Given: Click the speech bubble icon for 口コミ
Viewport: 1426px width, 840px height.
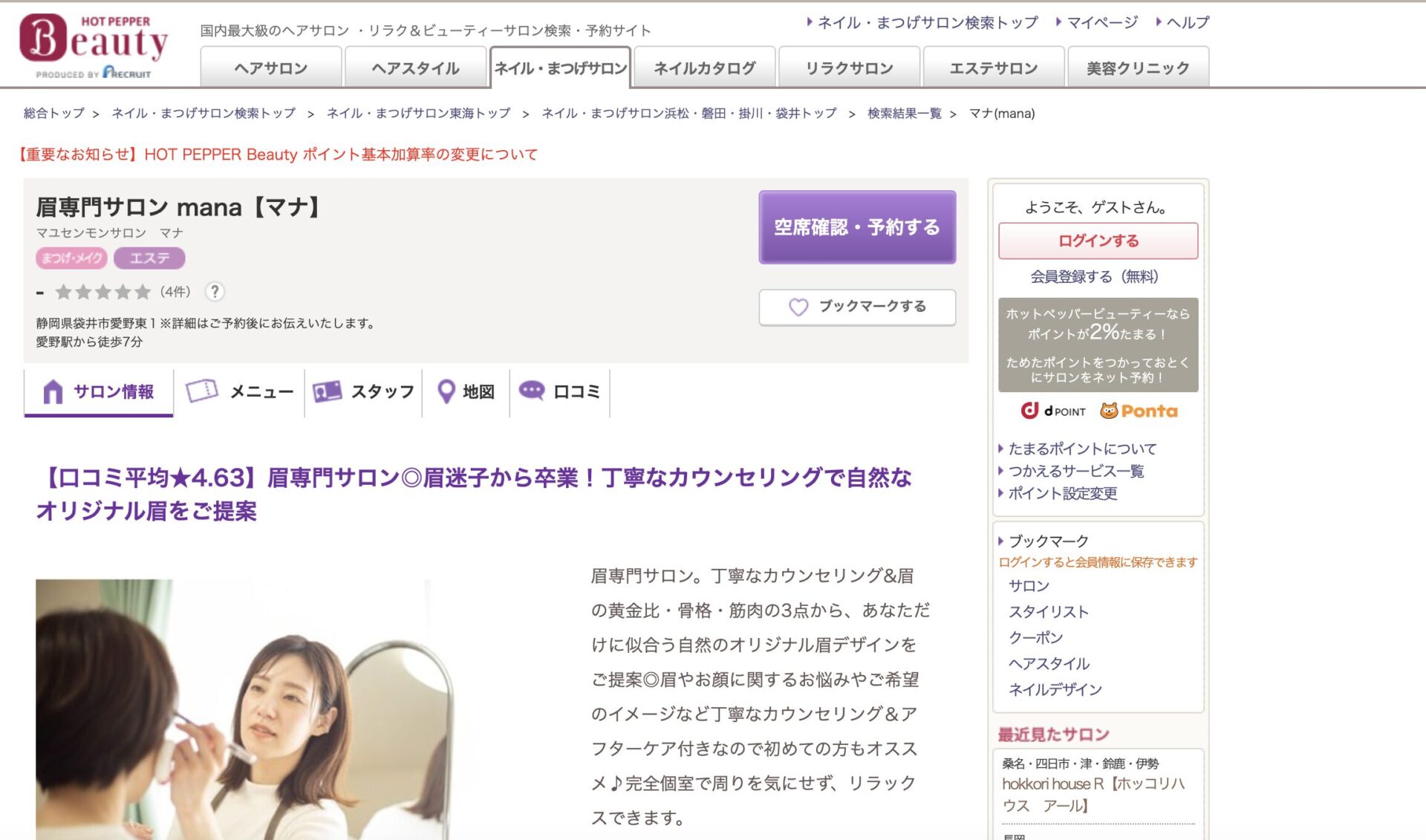Looking at the screenshot, I should coord(532,390).
